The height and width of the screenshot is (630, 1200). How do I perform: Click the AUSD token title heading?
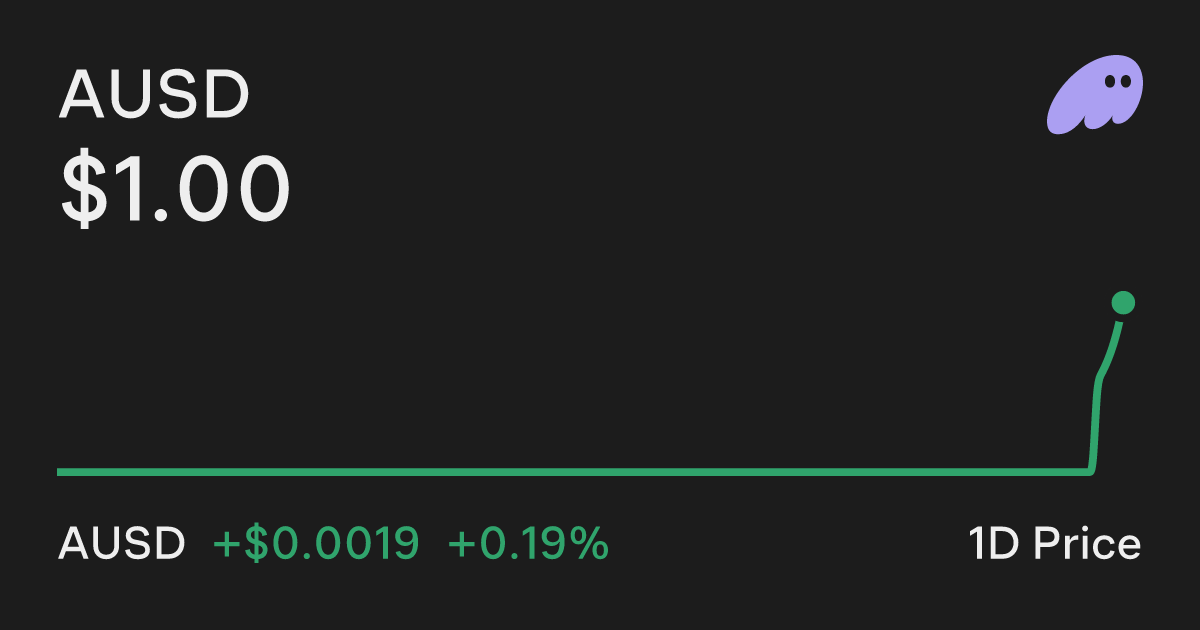(154, 96)
